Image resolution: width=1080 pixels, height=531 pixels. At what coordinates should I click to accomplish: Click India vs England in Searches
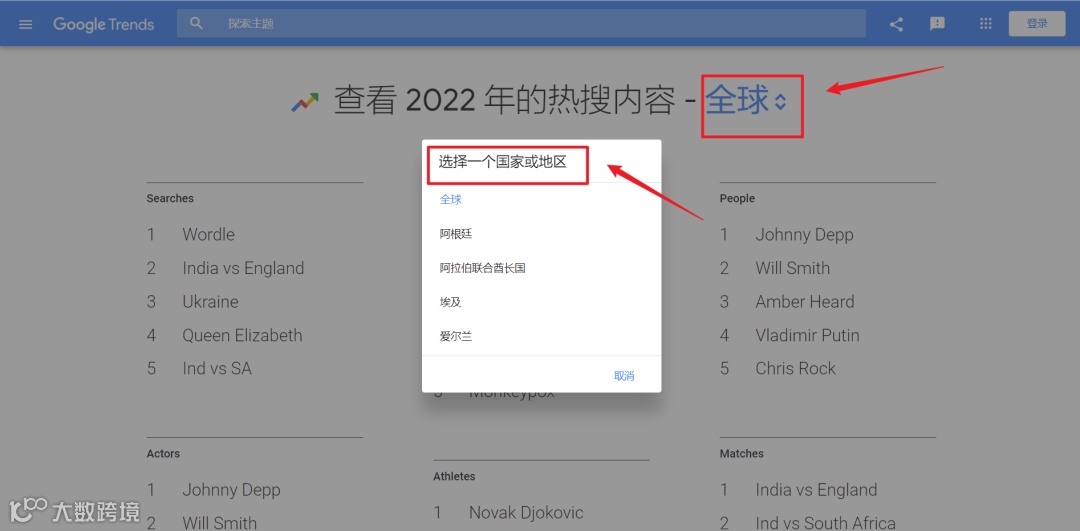point(243,268)
